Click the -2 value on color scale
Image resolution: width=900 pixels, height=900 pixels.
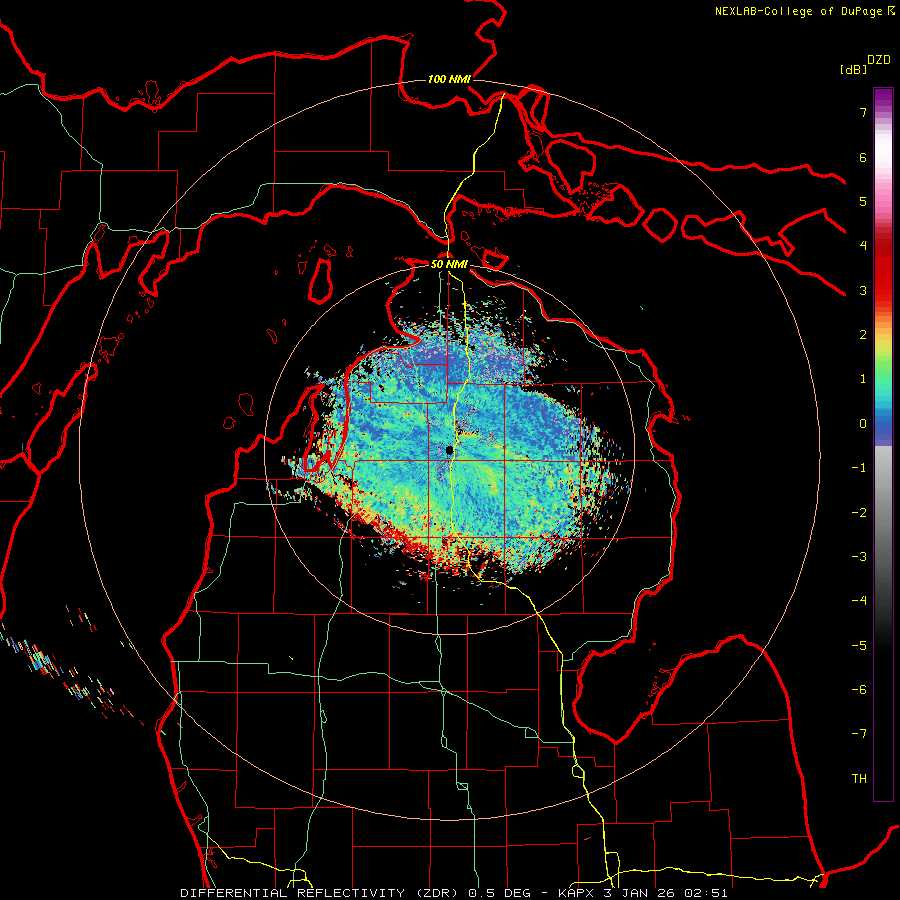(859, 513)
